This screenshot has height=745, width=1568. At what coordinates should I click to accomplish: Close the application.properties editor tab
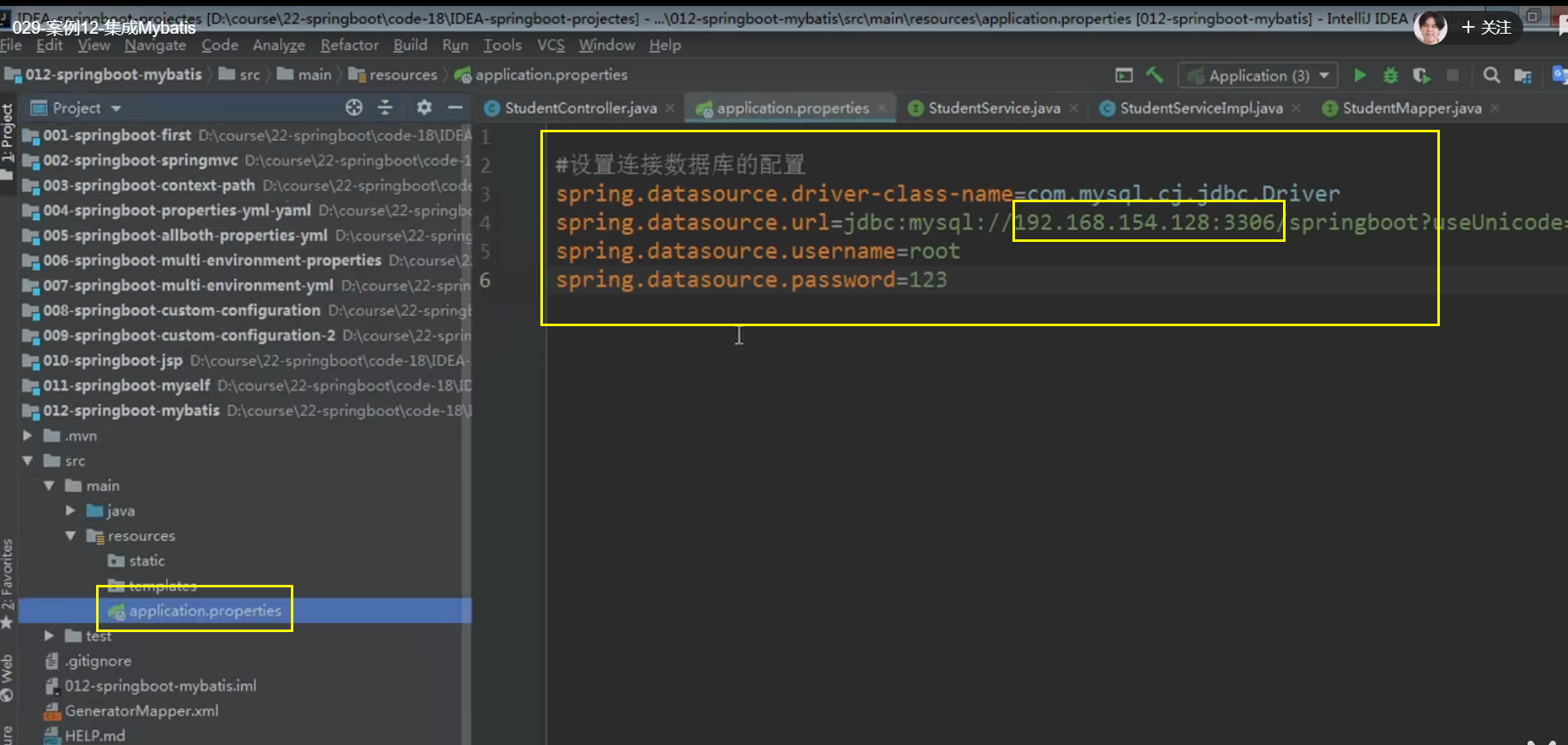point(882,108)
